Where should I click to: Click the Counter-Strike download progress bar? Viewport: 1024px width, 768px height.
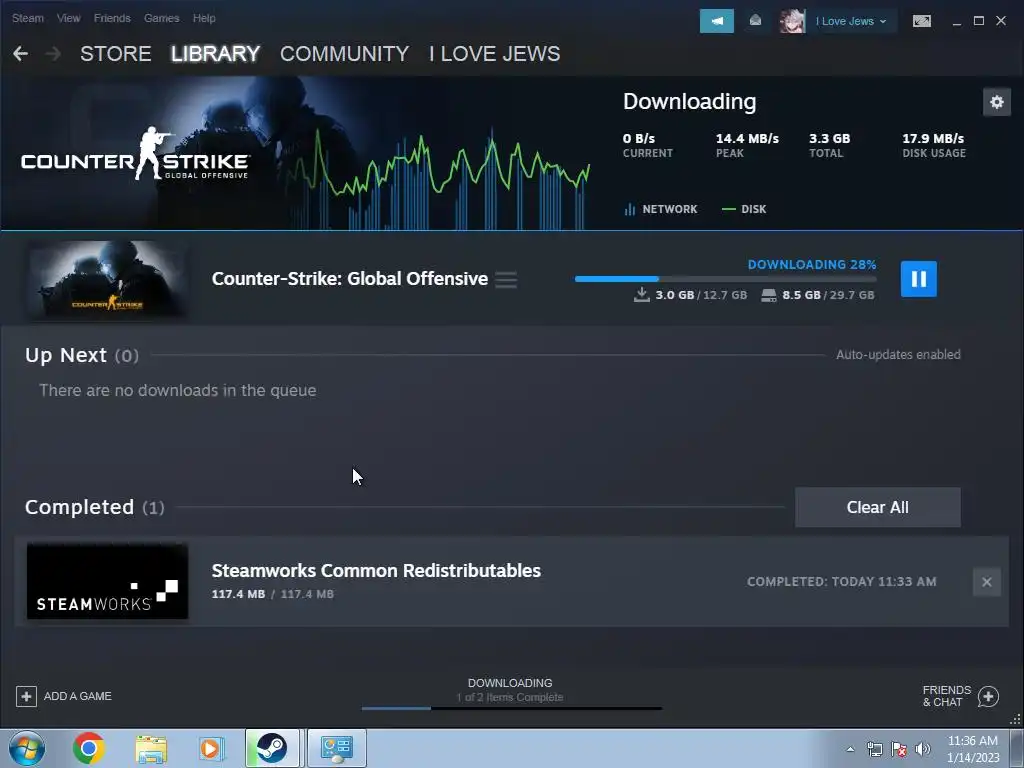(725, 279)
